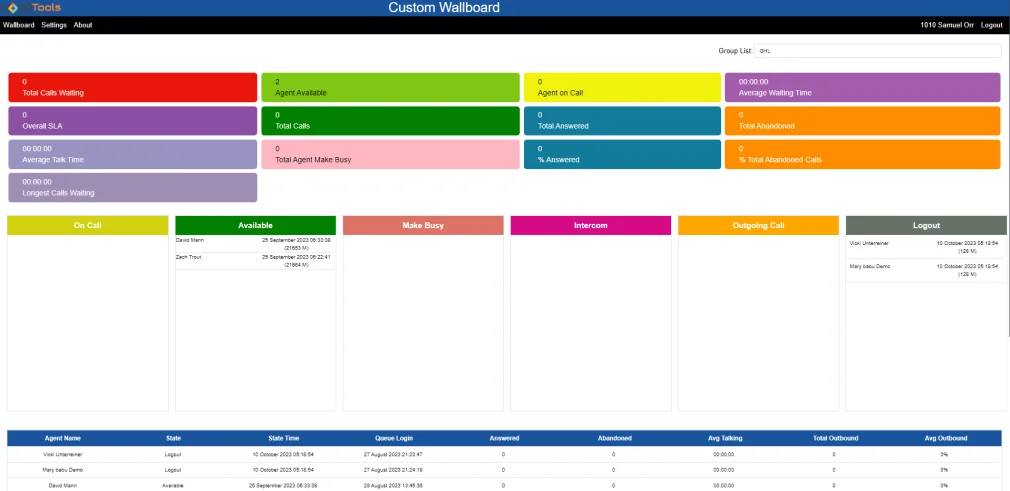Screen dimensions: 1010x491
Task: Click the magenta Intercom panel header
Action: (x=591, y=226)
